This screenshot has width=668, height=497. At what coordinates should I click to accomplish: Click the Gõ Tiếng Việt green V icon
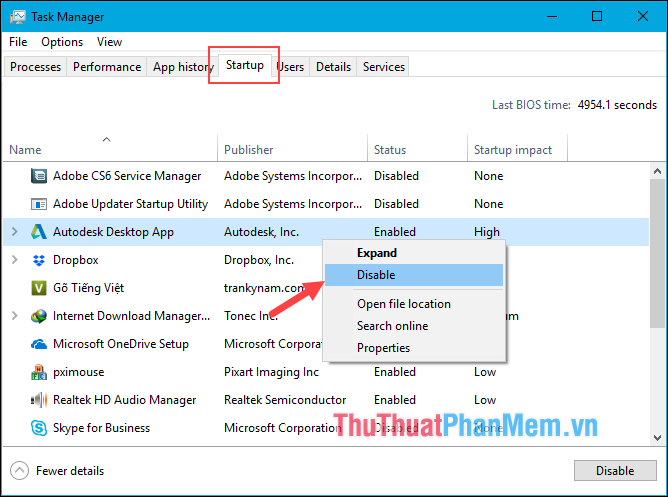point(39,288)
